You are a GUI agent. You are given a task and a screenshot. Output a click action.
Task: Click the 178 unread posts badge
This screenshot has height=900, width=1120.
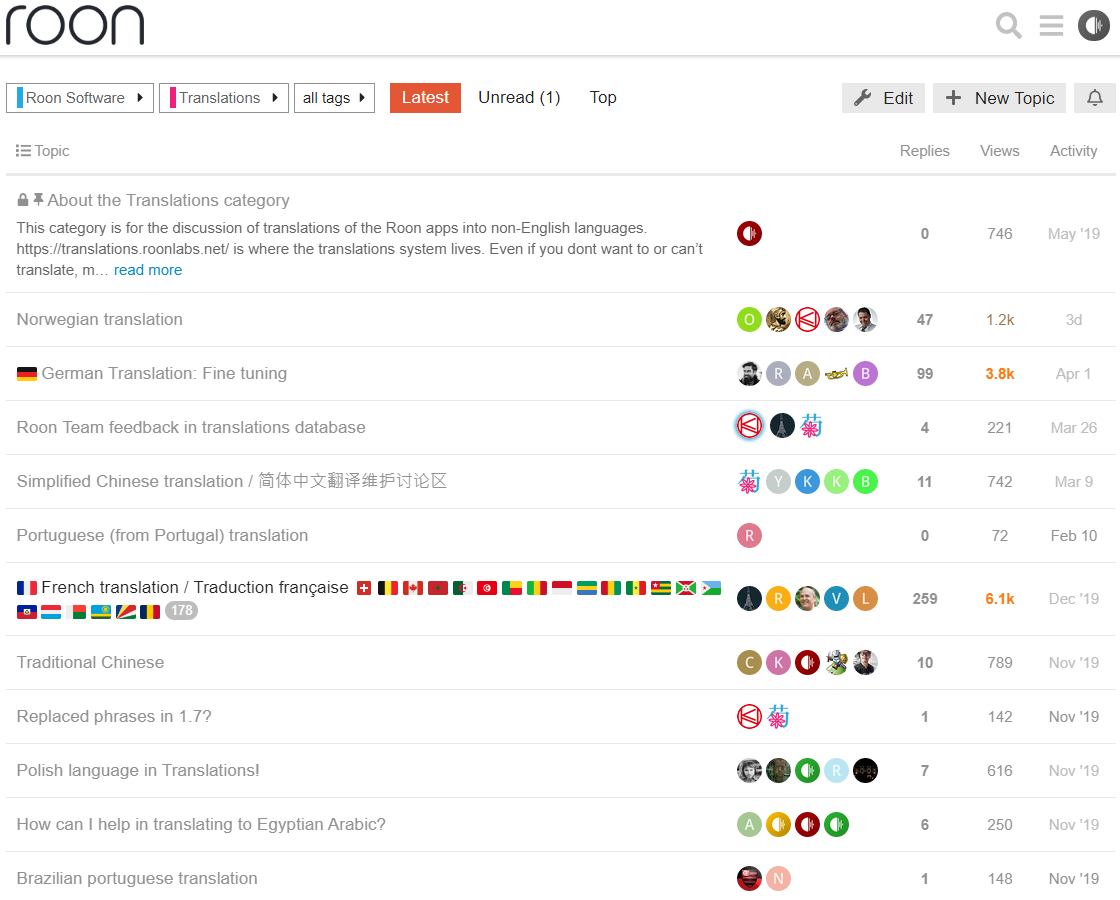coord(181,611)
